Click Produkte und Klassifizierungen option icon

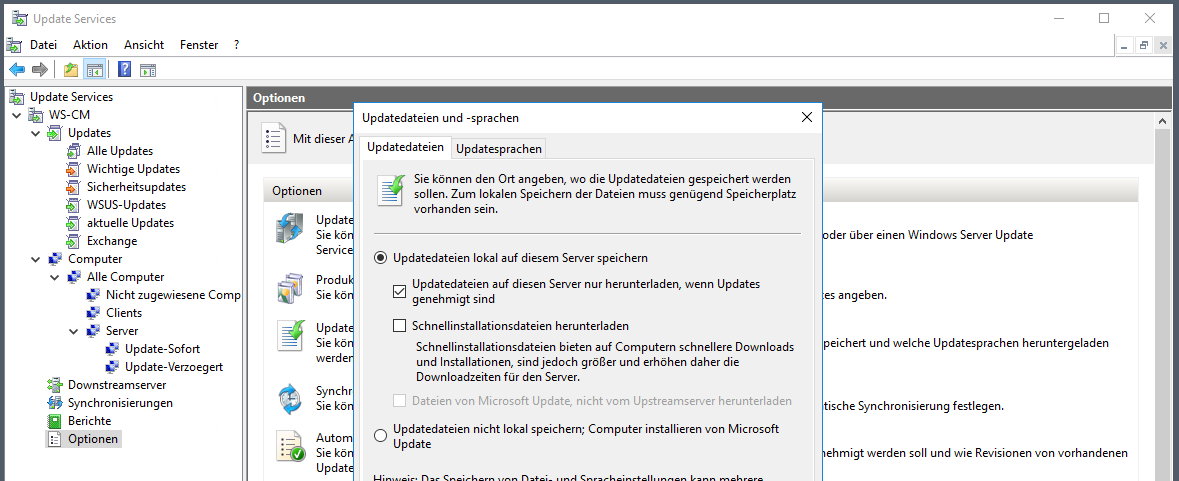click(289, 287)
